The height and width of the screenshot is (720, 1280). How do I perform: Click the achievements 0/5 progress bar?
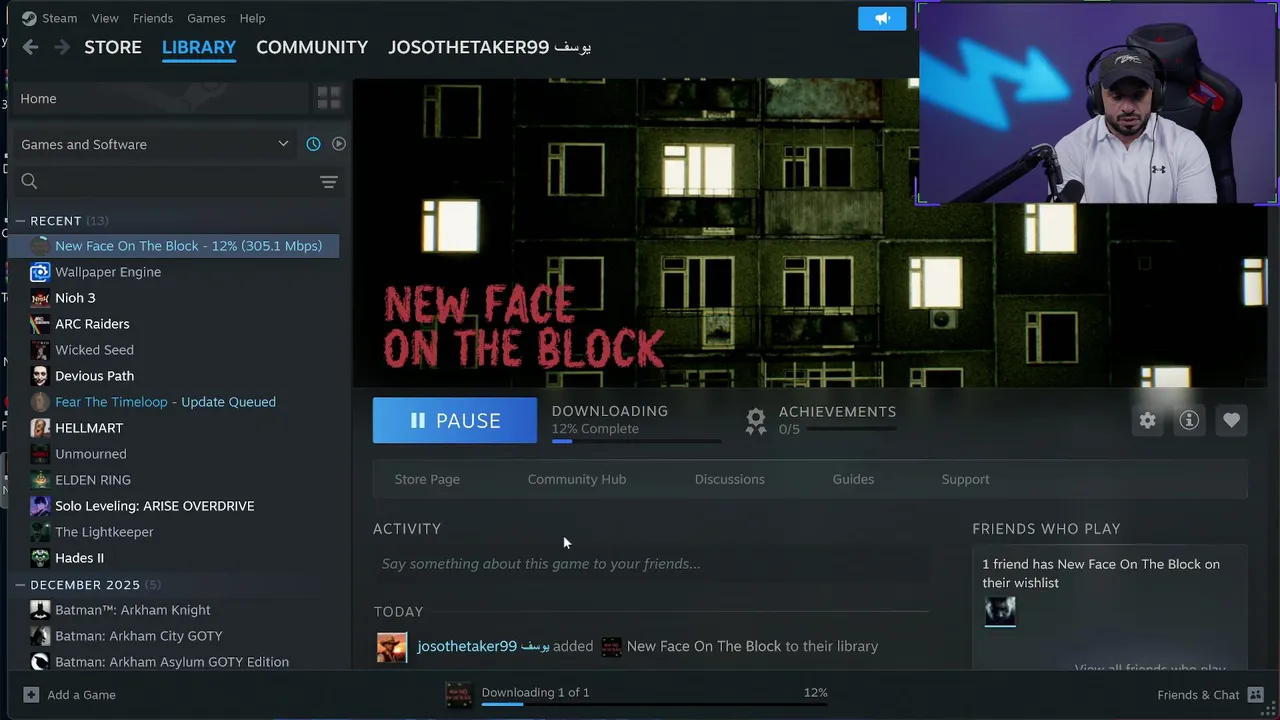(851, 429)
